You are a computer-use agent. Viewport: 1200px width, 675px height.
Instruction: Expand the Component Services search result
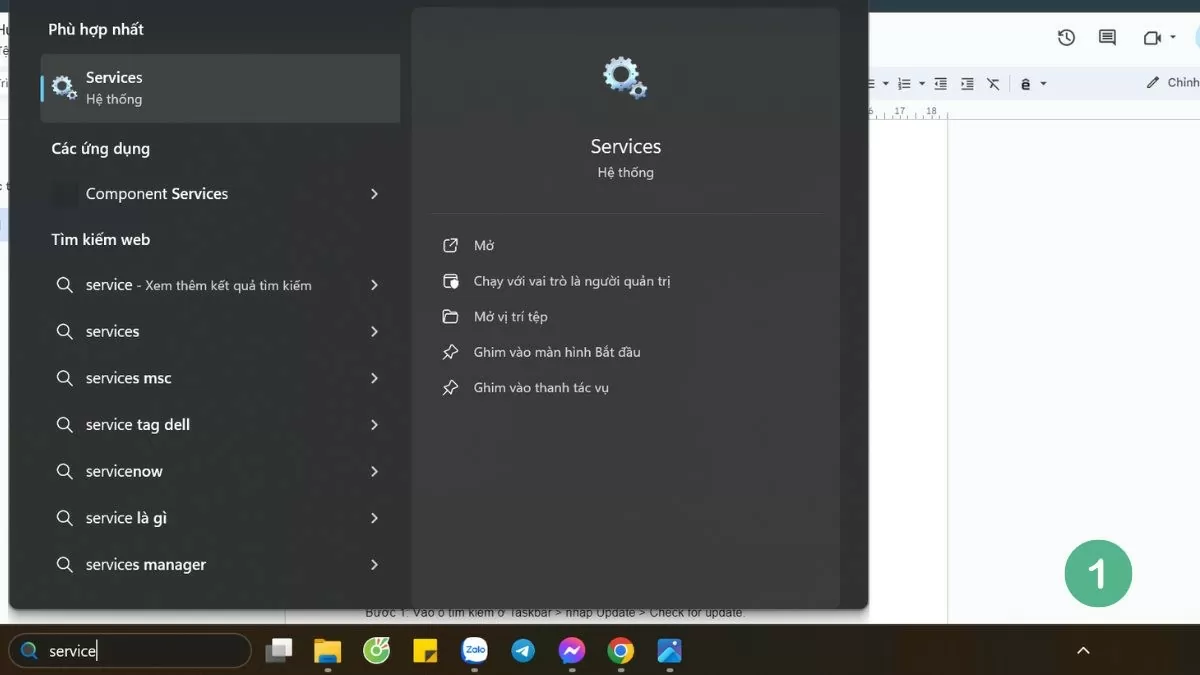374,193
